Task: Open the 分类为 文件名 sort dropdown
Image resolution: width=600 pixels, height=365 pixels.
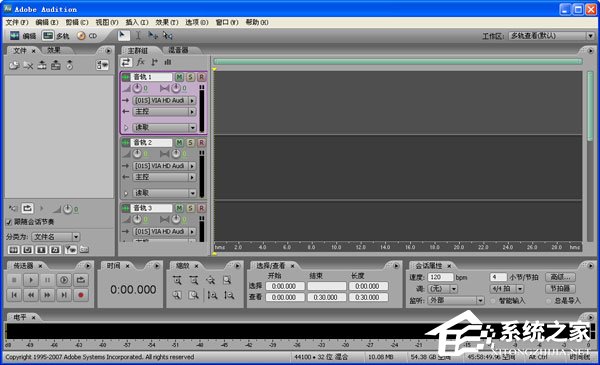Action: click(55, 237)
